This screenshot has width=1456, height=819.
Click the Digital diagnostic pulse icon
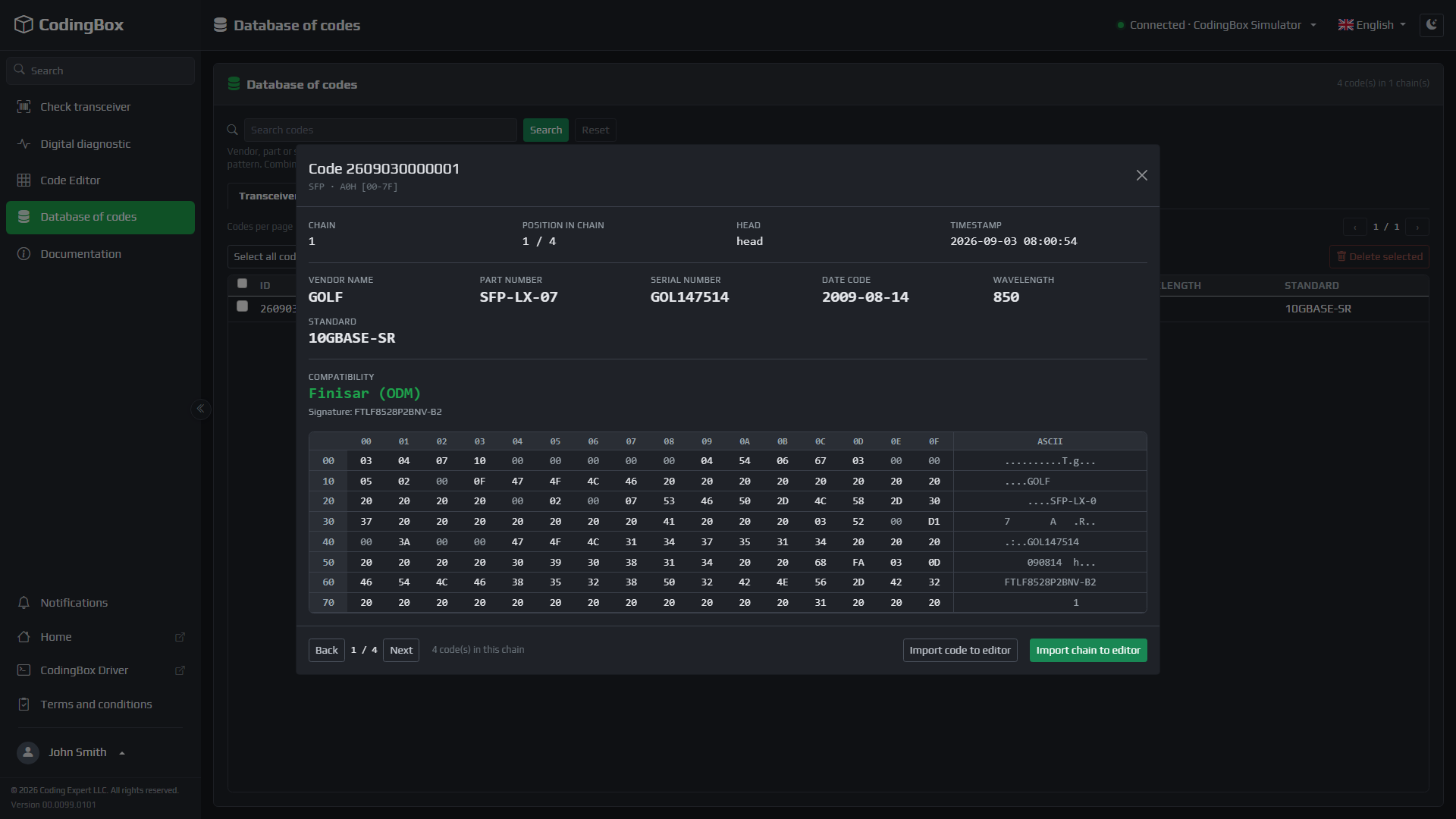24,144
